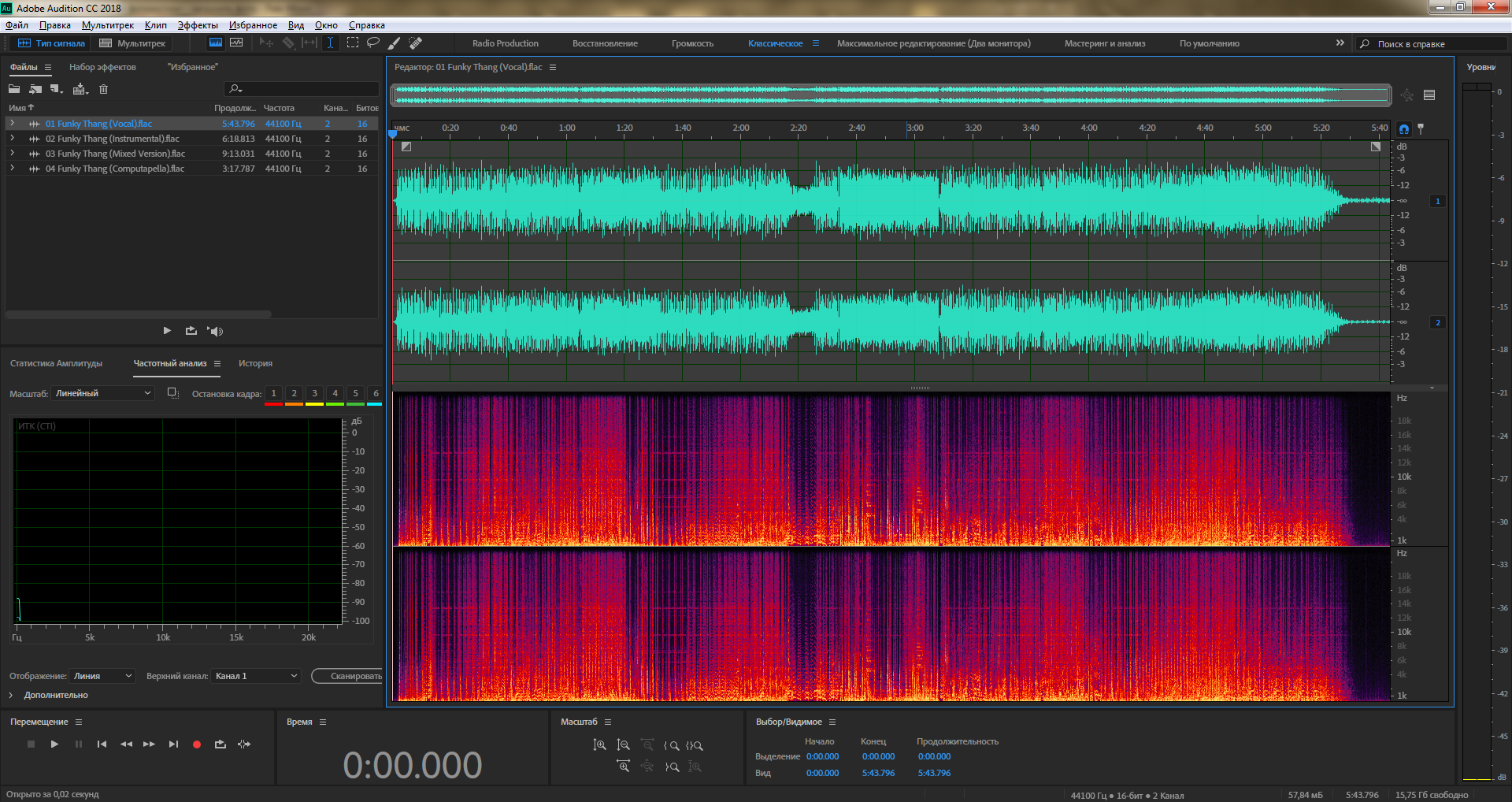The image size is (1512, 802).
Task: Expand the 03 Funky Thang (Mixed Version).flac row
Action: (12, 154)
